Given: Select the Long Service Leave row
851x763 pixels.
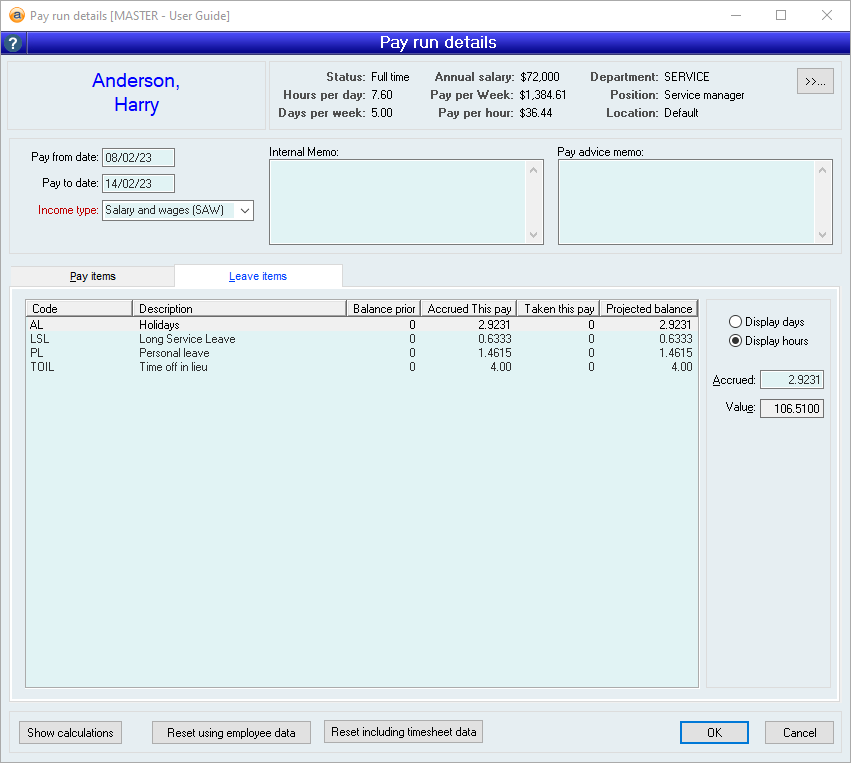Looking at the screenshot, I should click(x=187, y=339).
